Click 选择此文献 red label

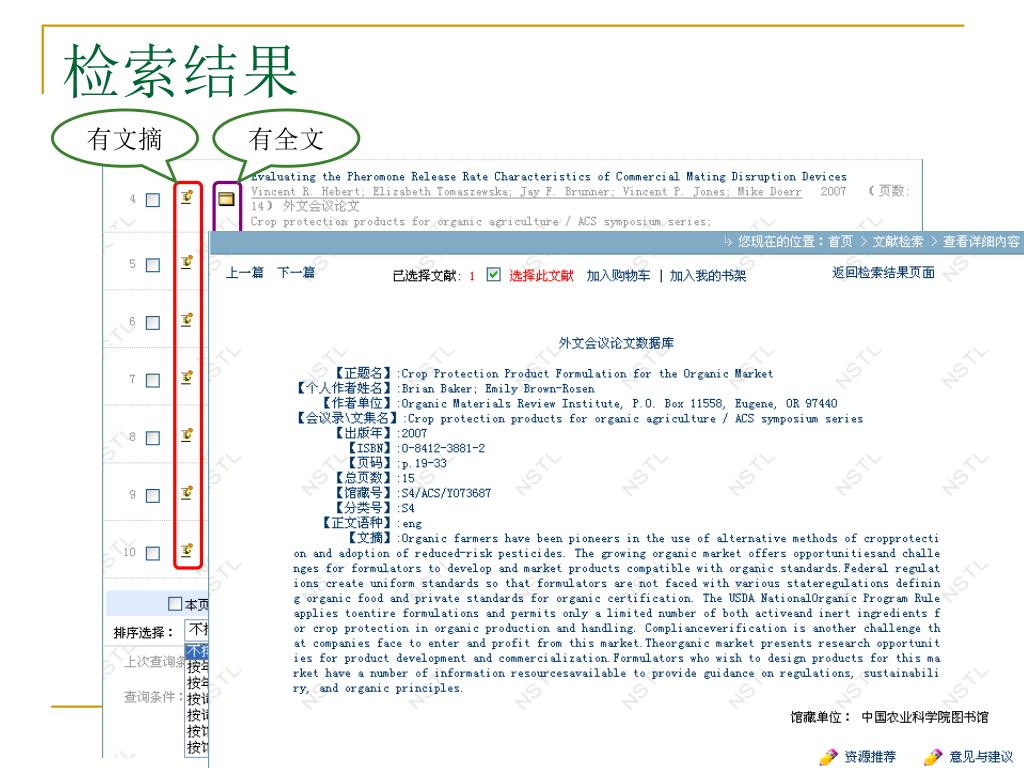(541, 276)
